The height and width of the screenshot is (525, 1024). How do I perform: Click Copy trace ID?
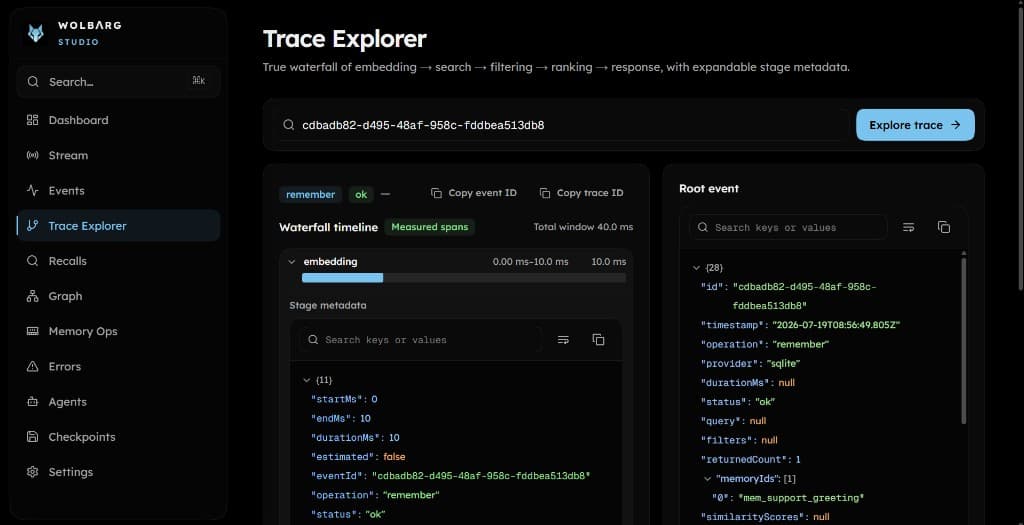click(581, 193)
